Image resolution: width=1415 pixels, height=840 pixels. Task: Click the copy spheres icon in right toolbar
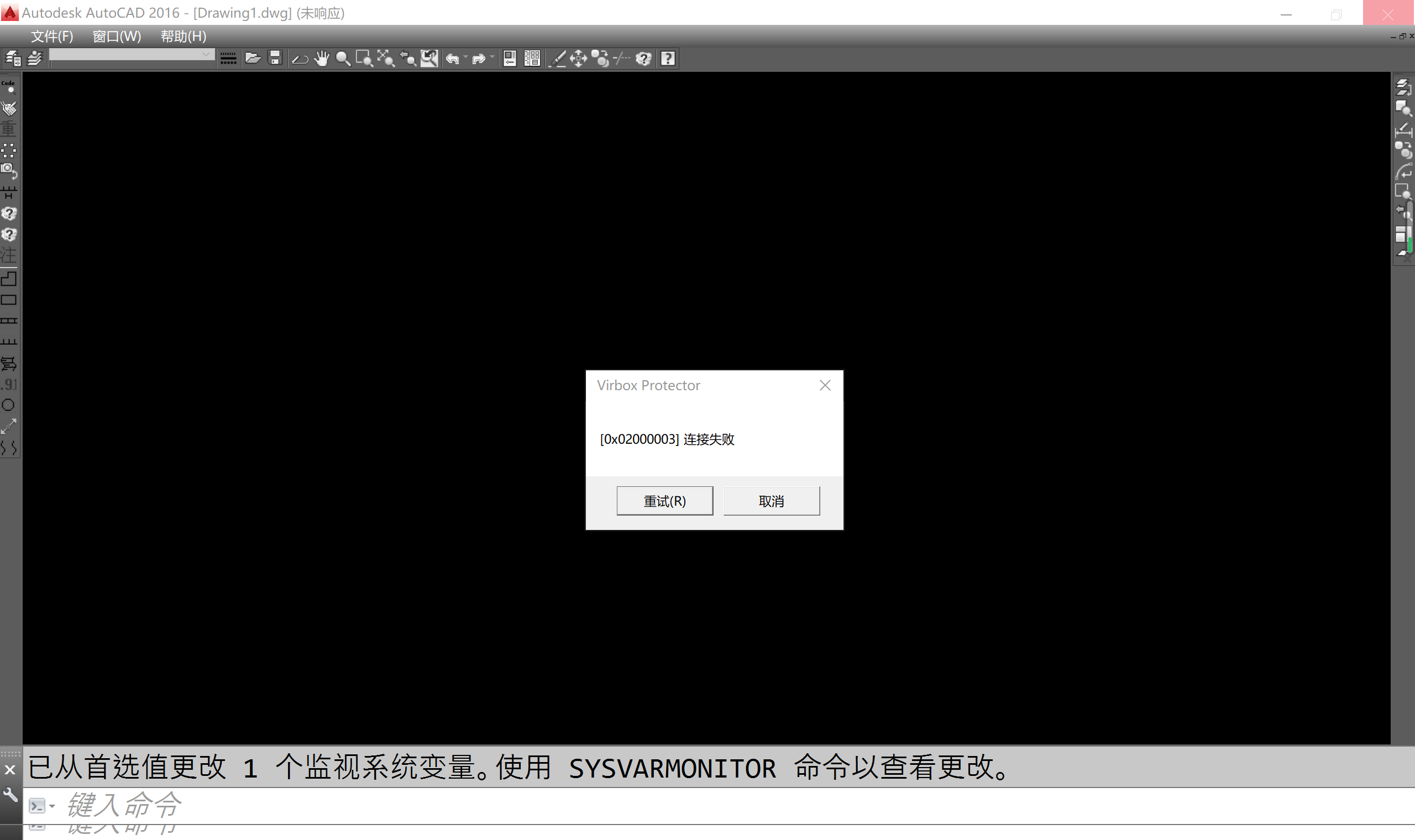click(1403, 150)
